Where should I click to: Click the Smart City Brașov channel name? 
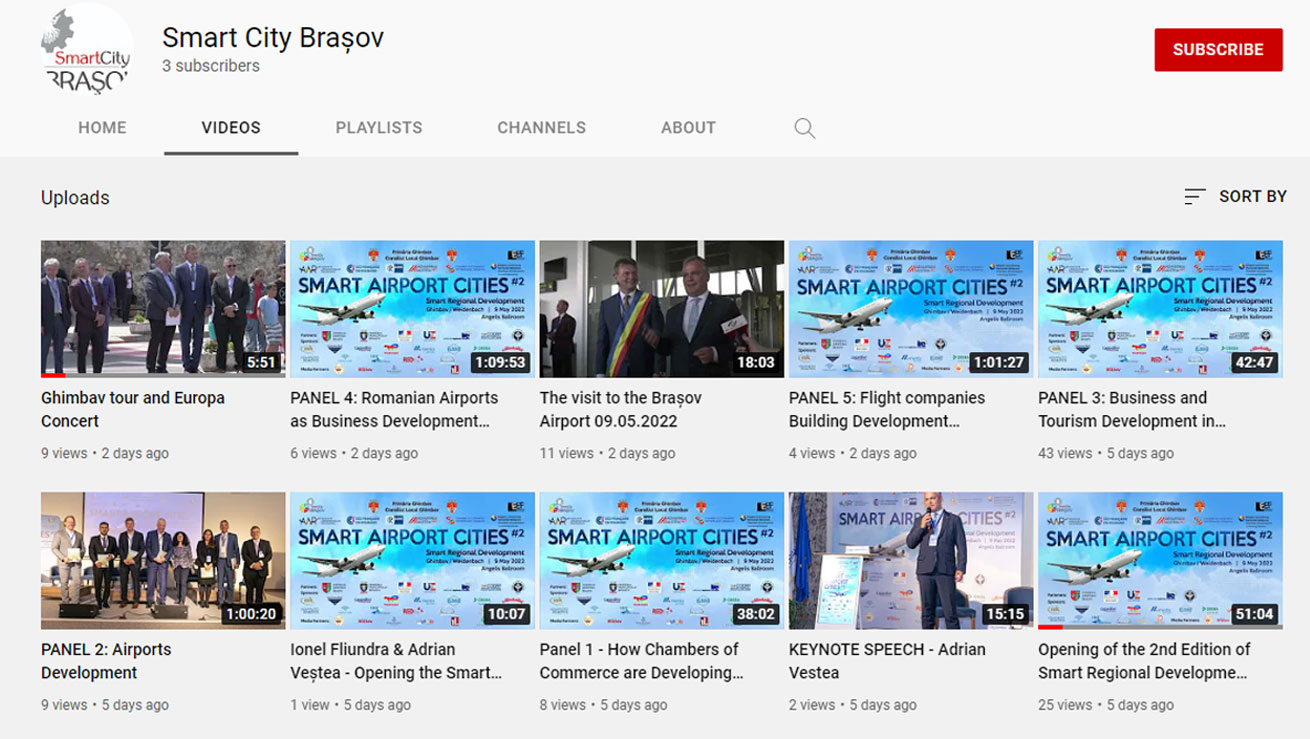(x=273, y=38)
